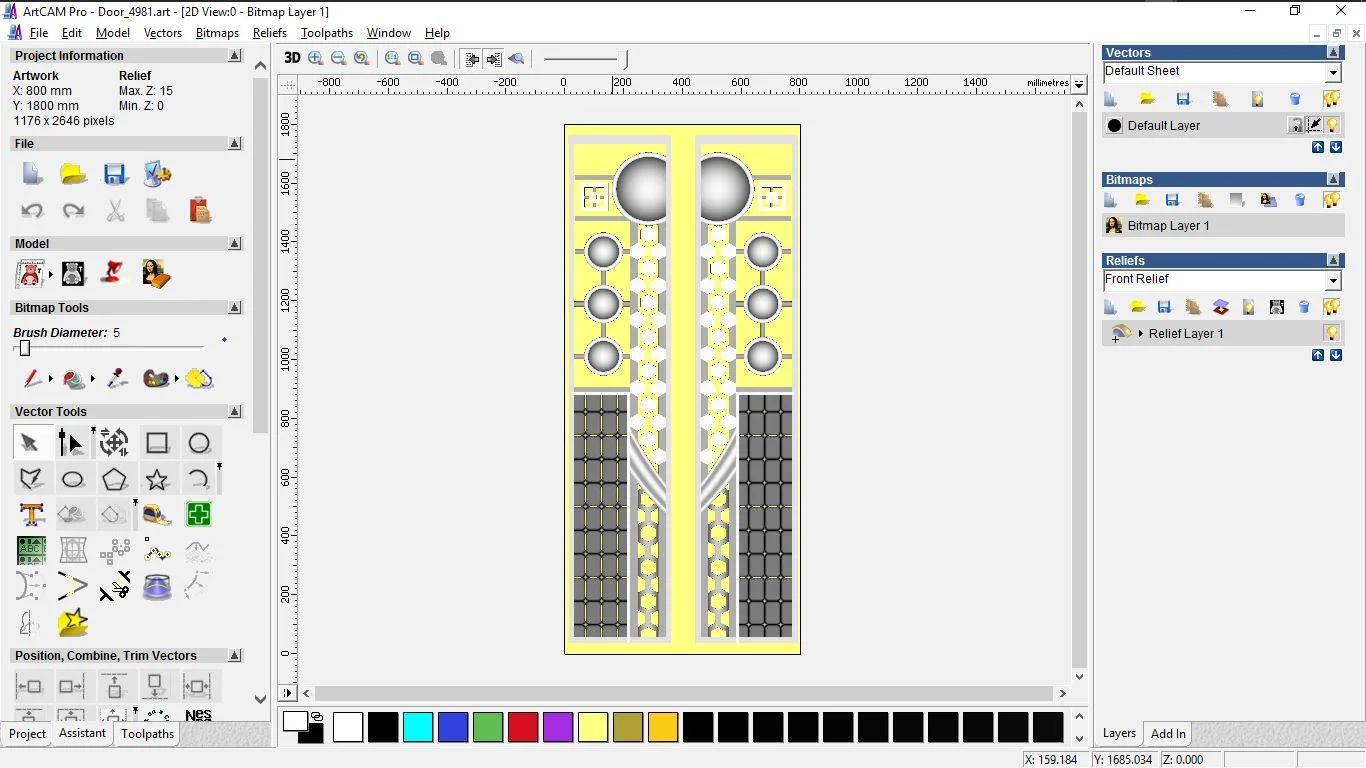Viewport: 1366px width, 768px height.
Task: Click the Undo arrow icon
Action: (x=32, y=211)
